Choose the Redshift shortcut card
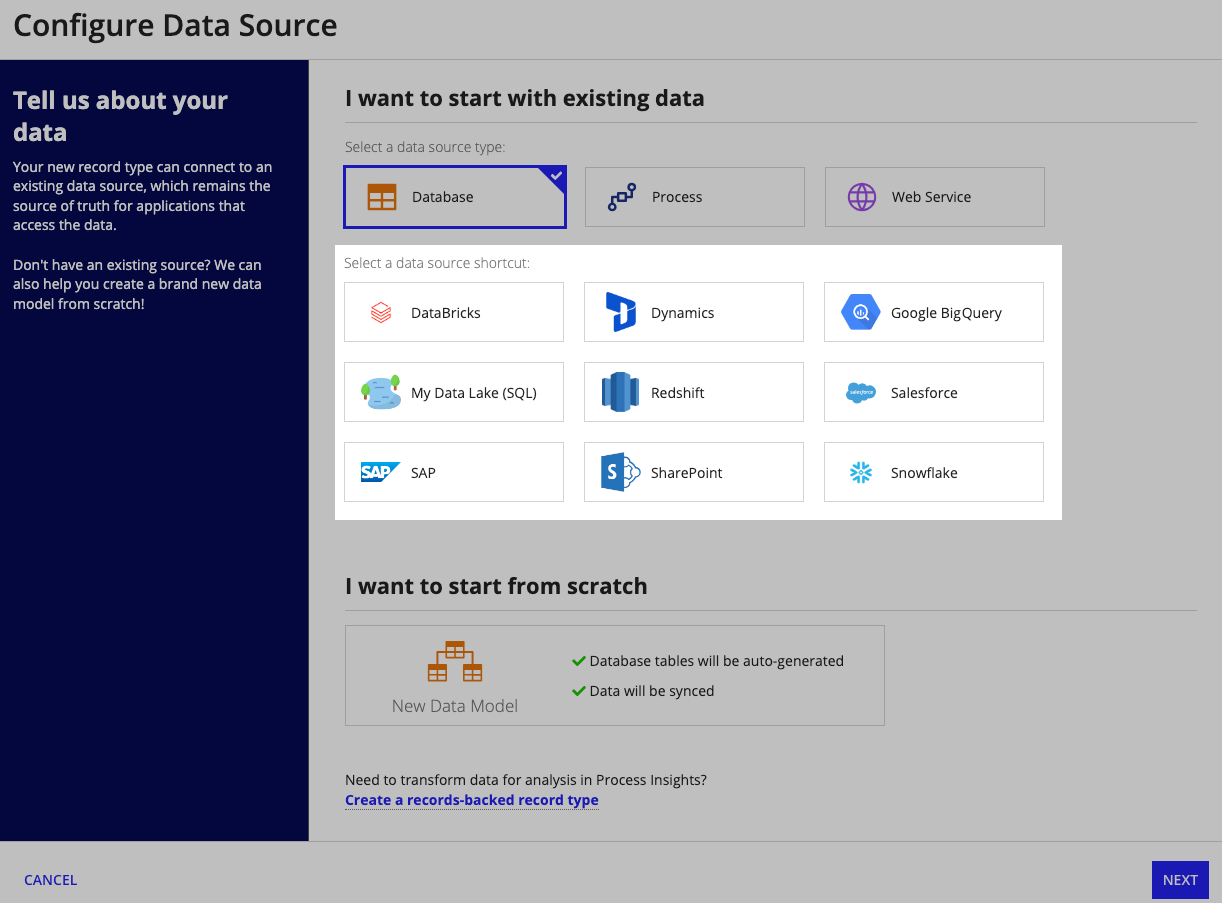Image resolution: width=1222 pixels, height=903 pixels. pos(694,392)
